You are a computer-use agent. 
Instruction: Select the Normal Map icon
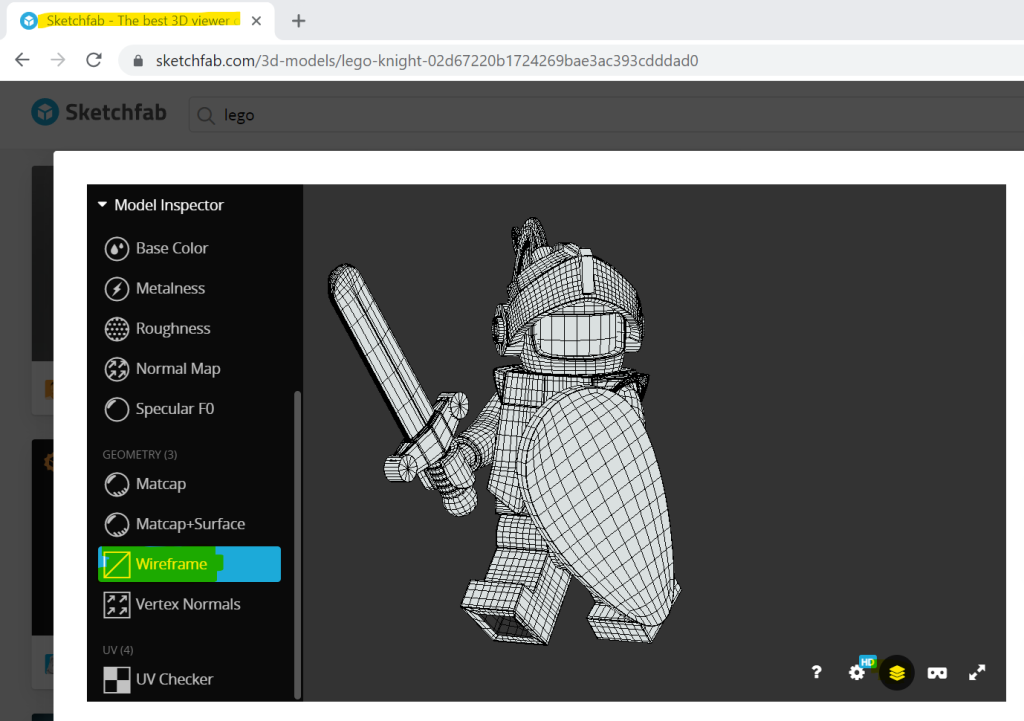pos(117,369)
